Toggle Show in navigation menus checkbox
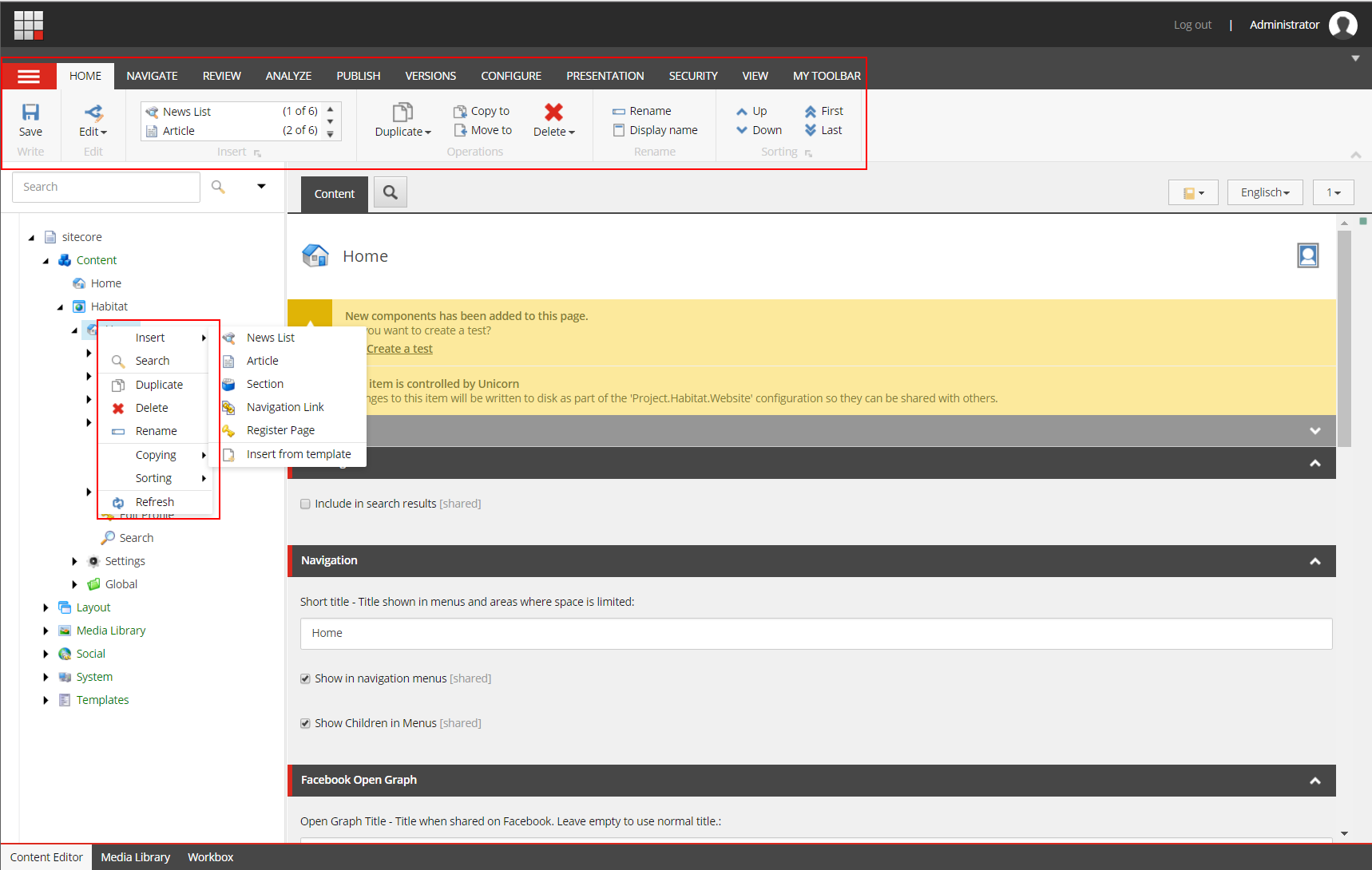The height and width of the screenshot is (870, 1372). [x=305, y=678]
